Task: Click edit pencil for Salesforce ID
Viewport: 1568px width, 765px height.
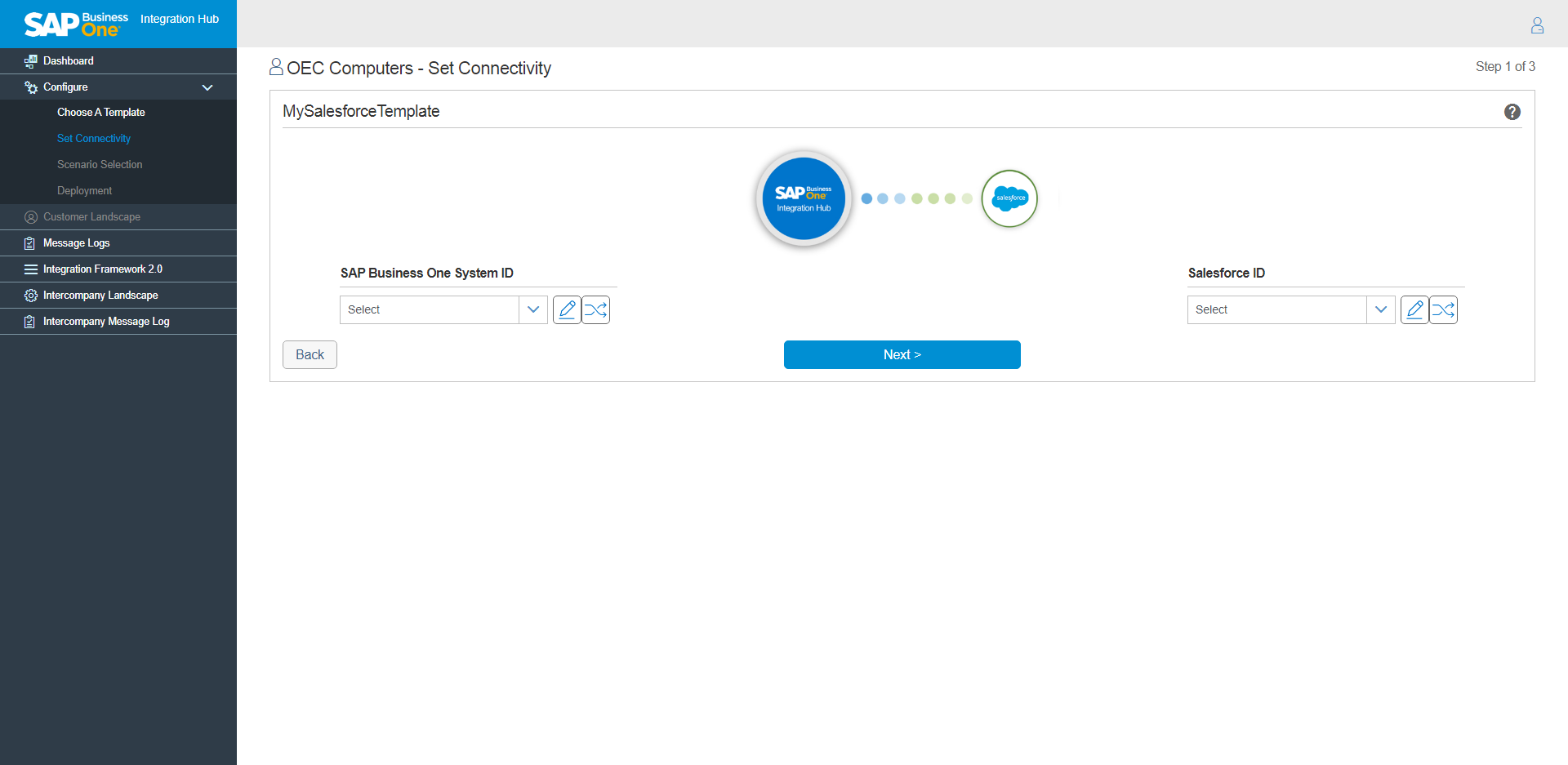Action: (x=1414, y=310)
